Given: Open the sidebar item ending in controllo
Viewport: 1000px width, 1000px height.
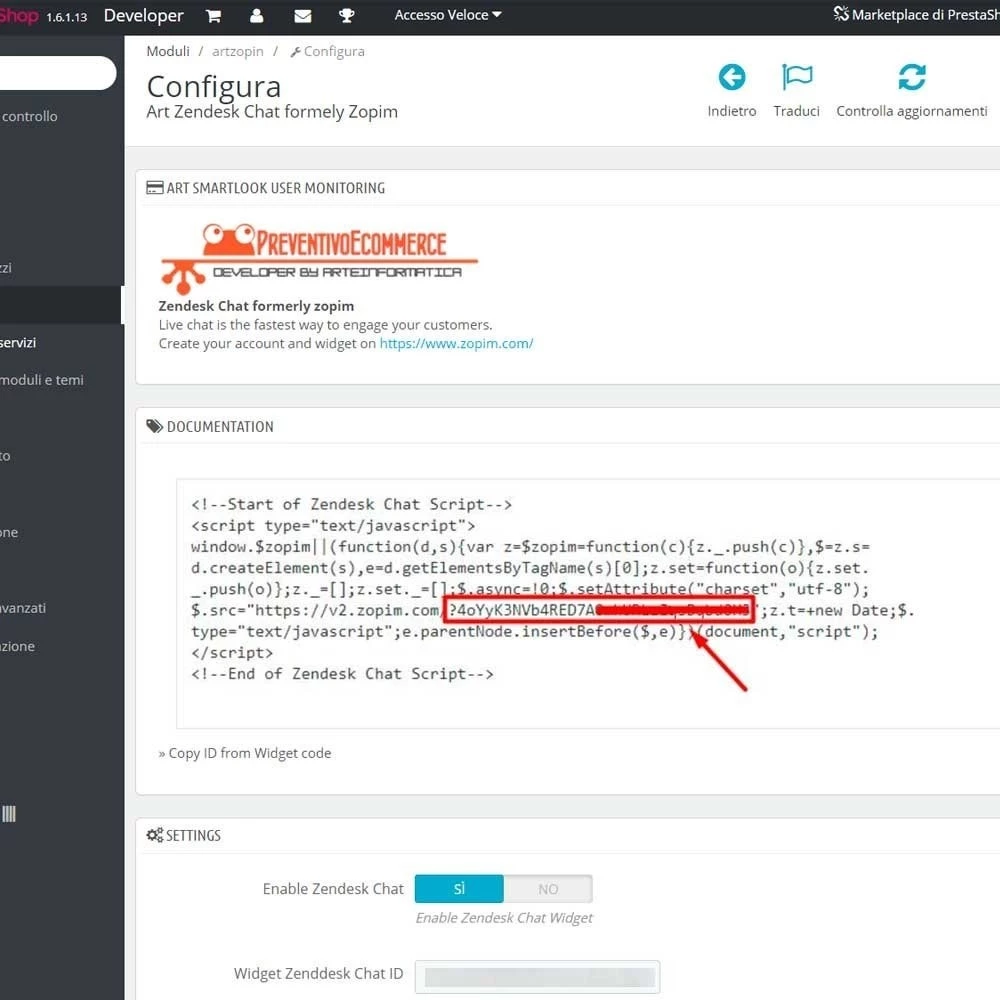Looking at the screenshot, I should pos(29,116).
